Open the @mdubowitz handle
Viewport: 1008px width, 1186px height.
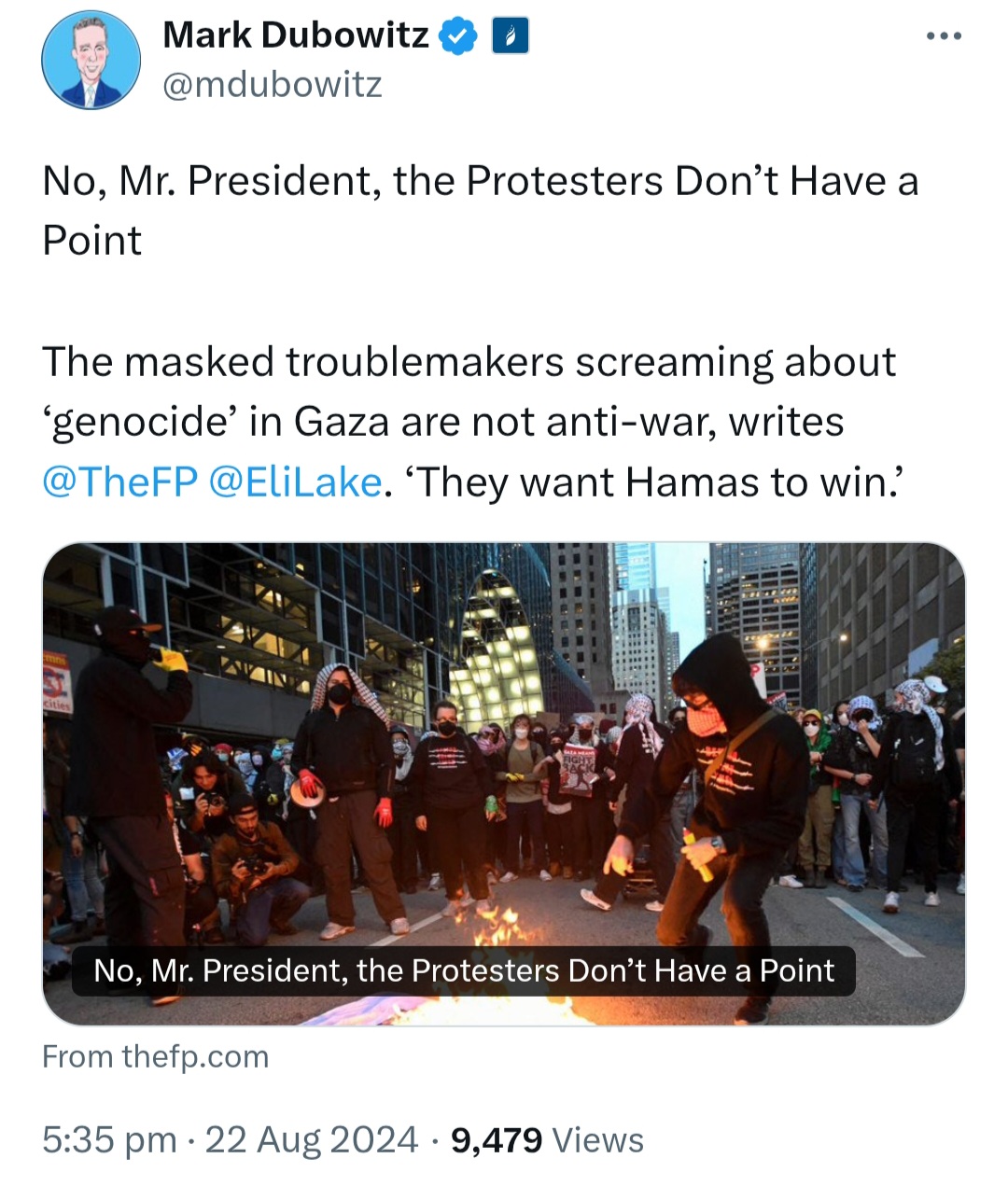tap(273, 84)
